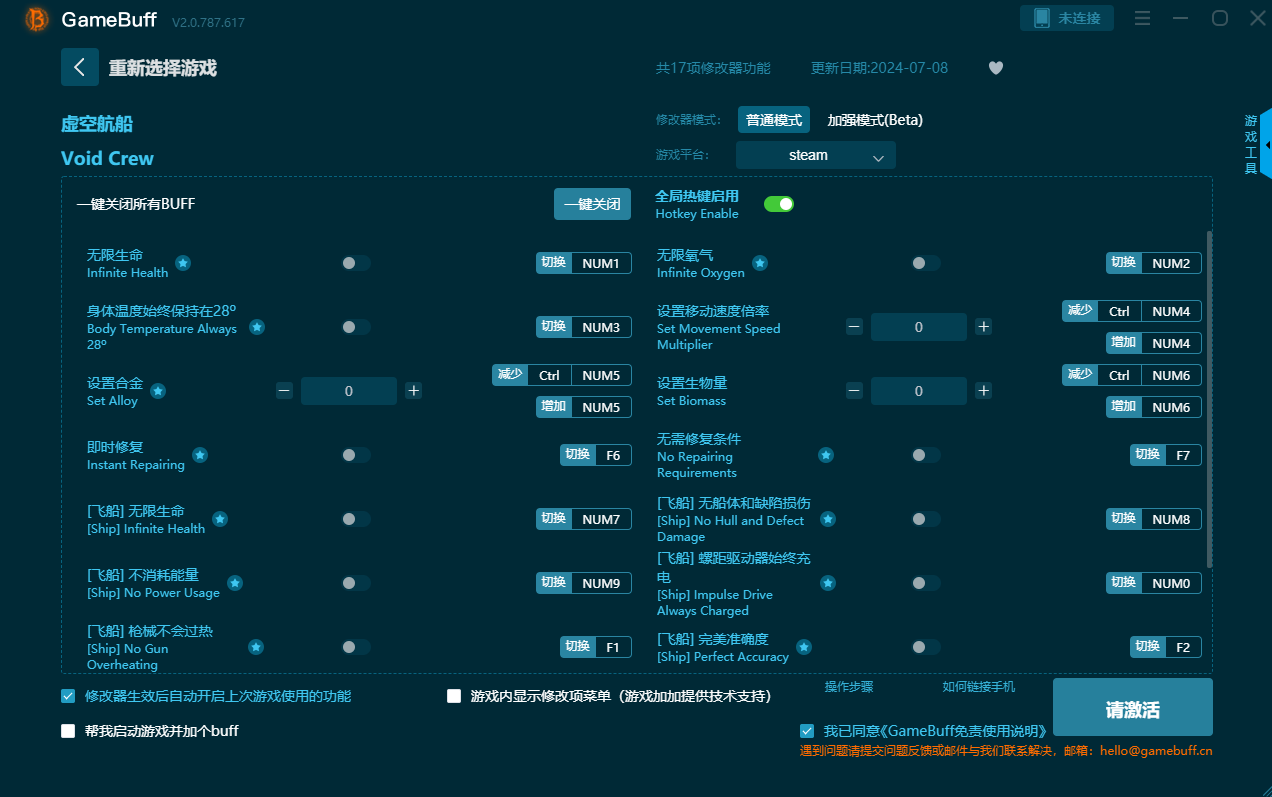Click NUM2 hotkey for Infinite Oxygen
This screenshot has height=797, width=1272.
click(x=1154, y=263)
